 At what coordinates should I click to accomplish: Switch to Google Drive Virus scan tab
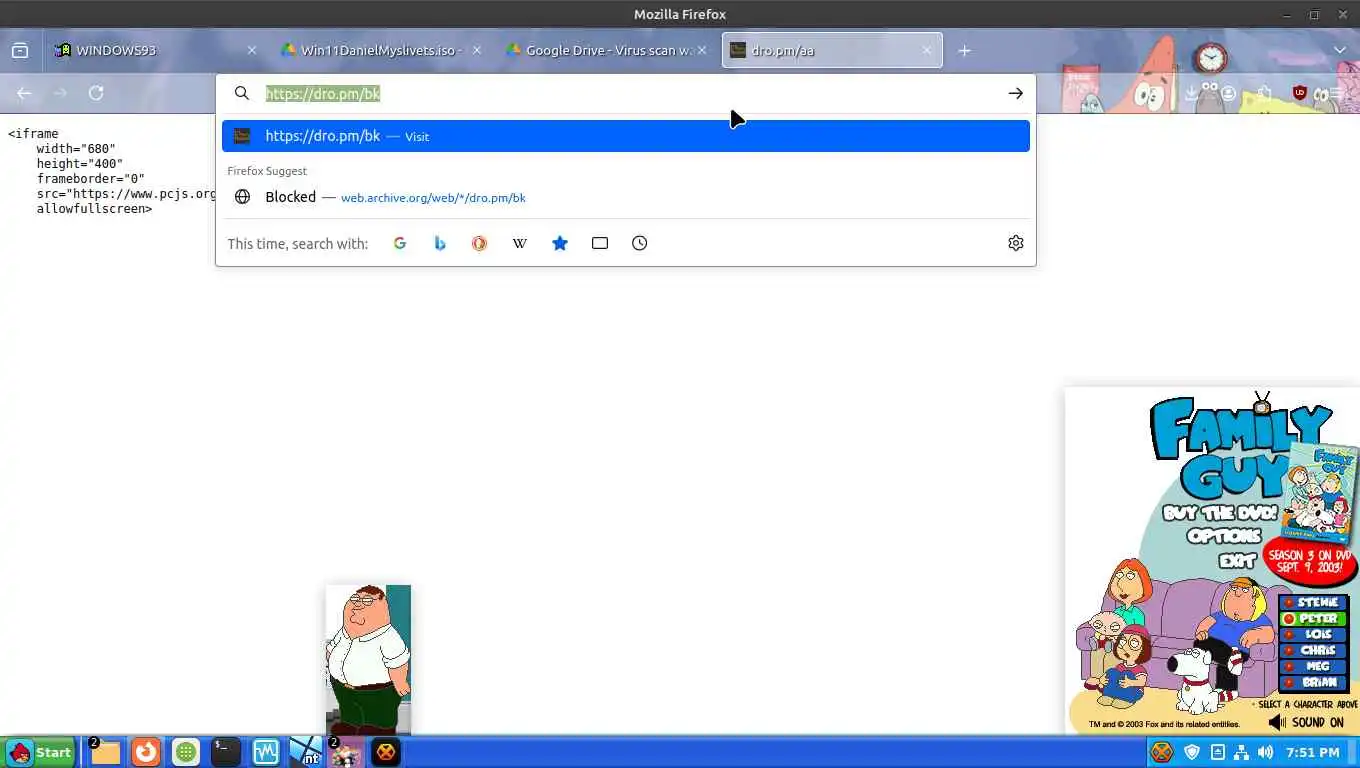tap(607, 50)
